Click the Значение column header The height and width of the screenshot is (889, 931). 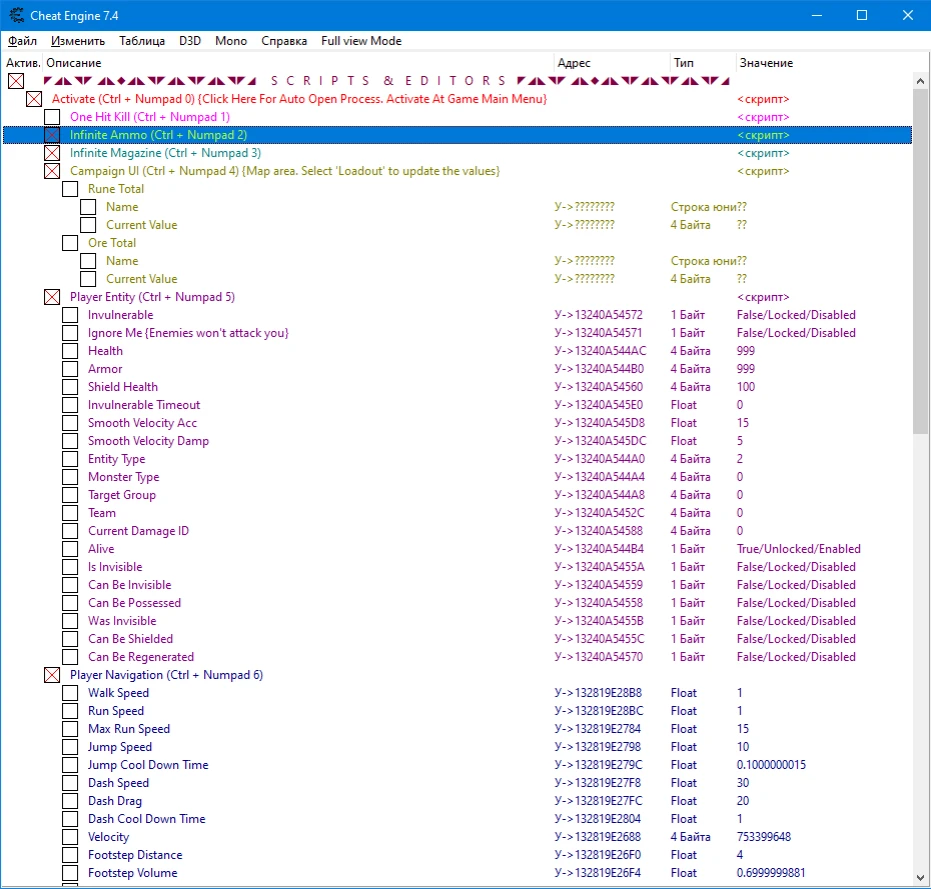pyautogui.click(x=766, y=63)
